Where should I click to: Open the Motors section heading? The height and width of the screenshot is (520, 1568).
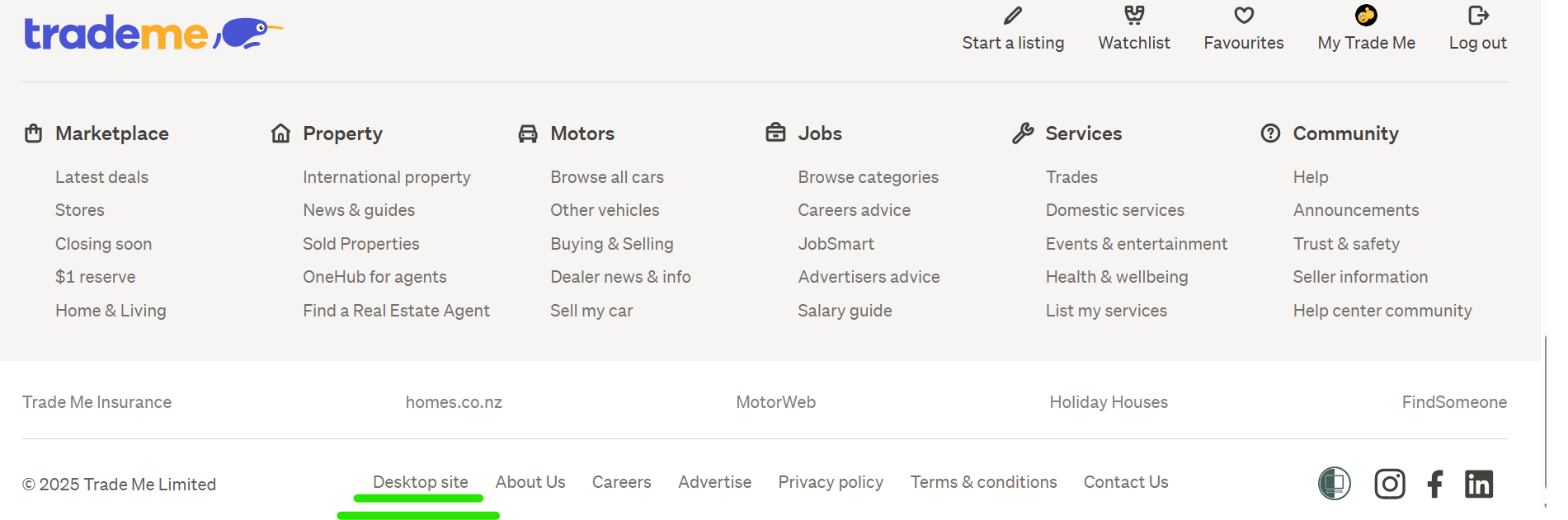click(x=582, y=134)
